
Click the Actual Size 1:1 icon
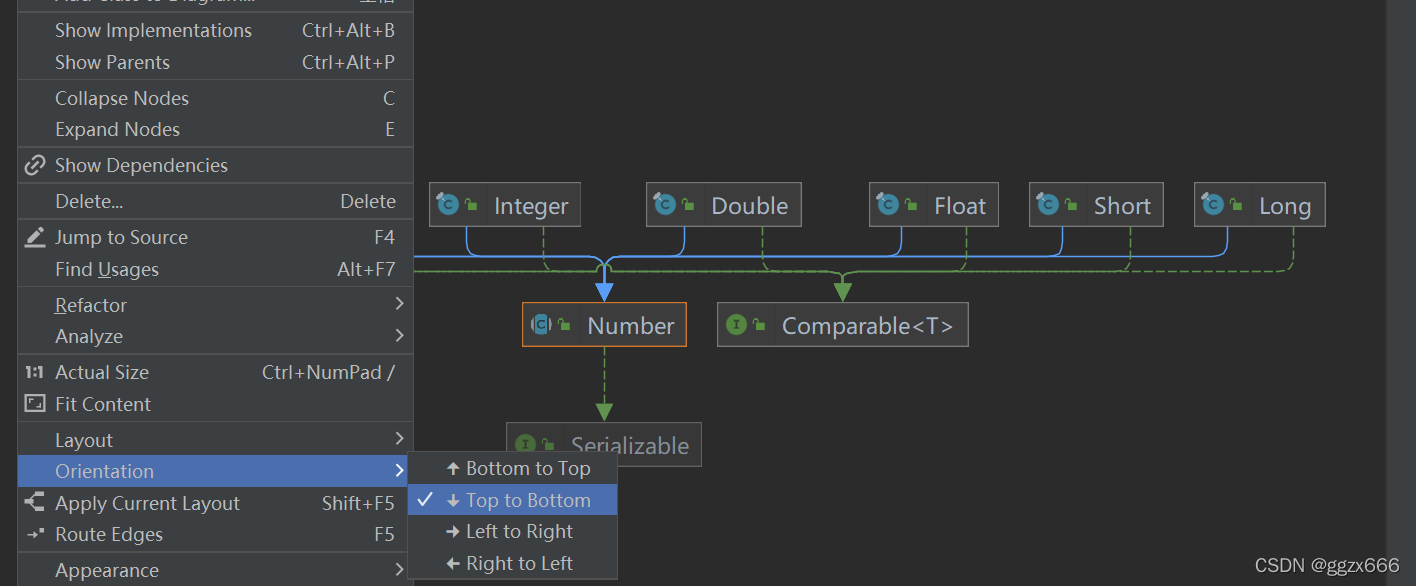pyautogui.click(x=35, y=372)
